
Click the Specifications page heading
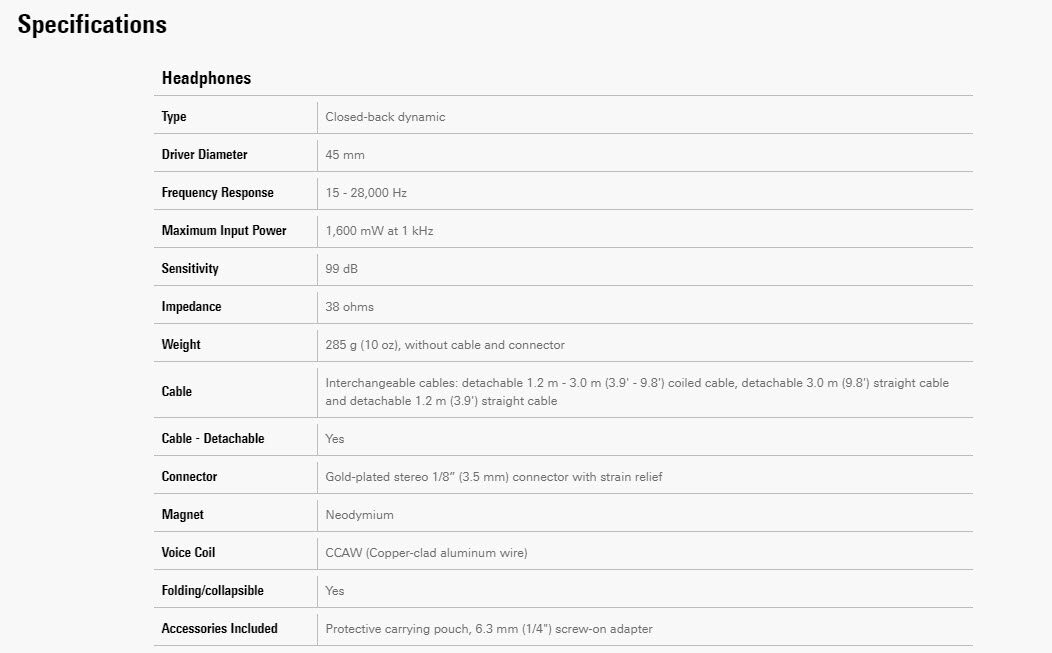[92, 25]
